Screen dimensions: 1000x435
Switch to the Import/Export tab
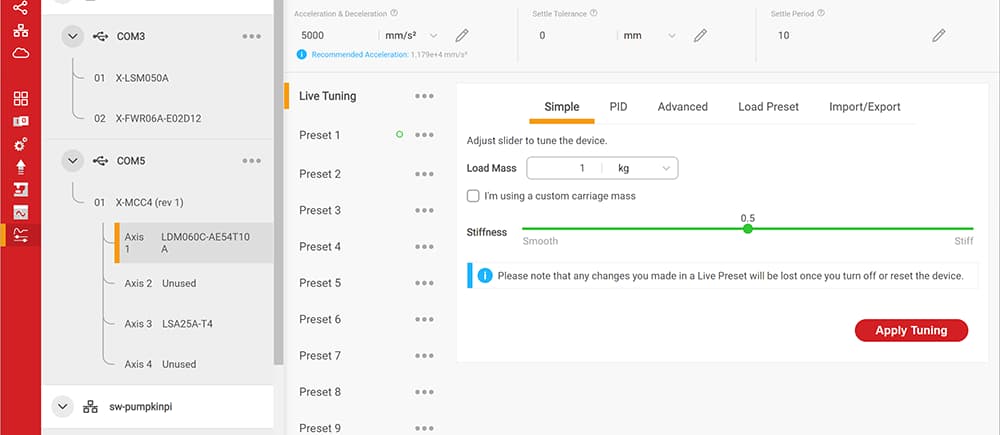(864, 107)
